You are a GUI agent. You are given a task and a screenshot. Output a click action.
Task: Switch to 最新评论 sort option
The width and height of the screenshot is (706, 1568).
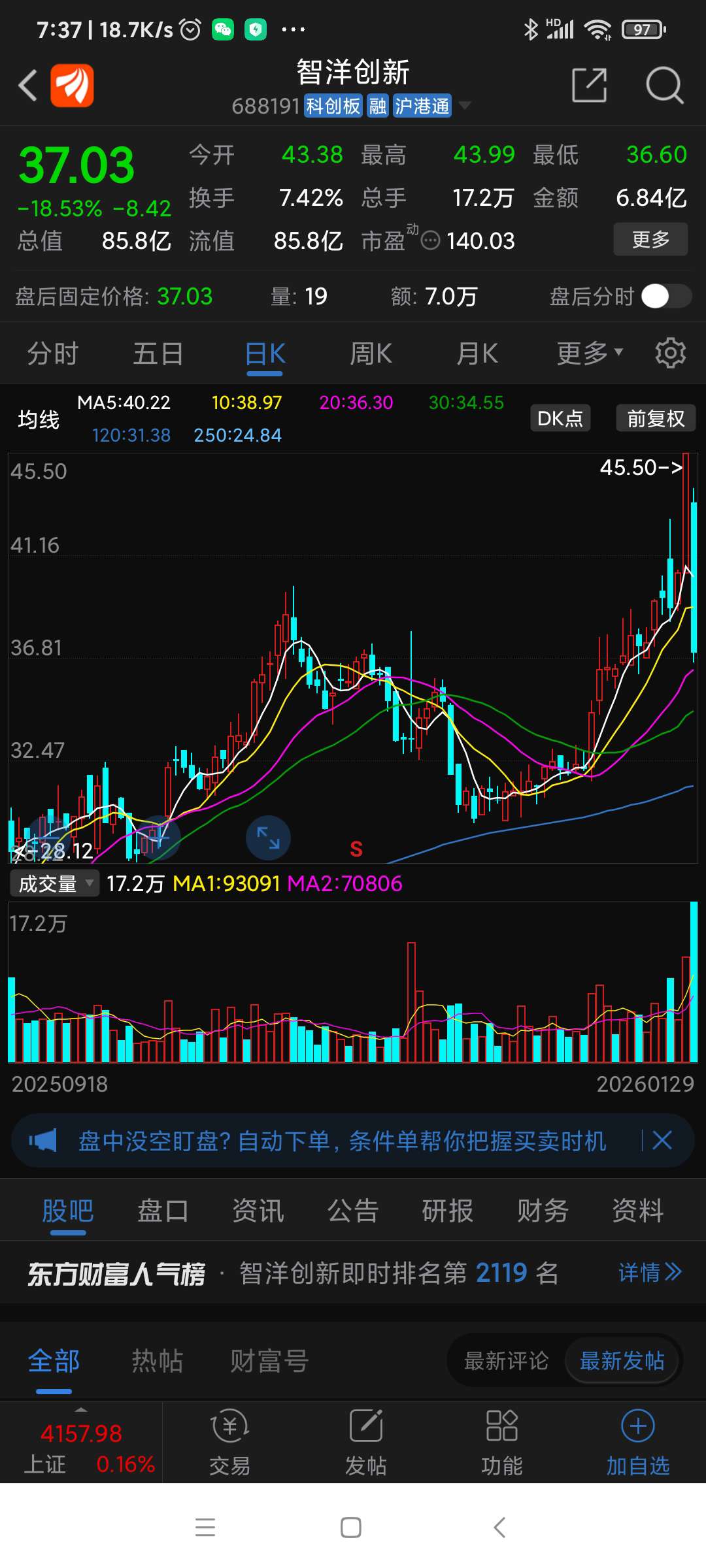tap(506, 1361)
